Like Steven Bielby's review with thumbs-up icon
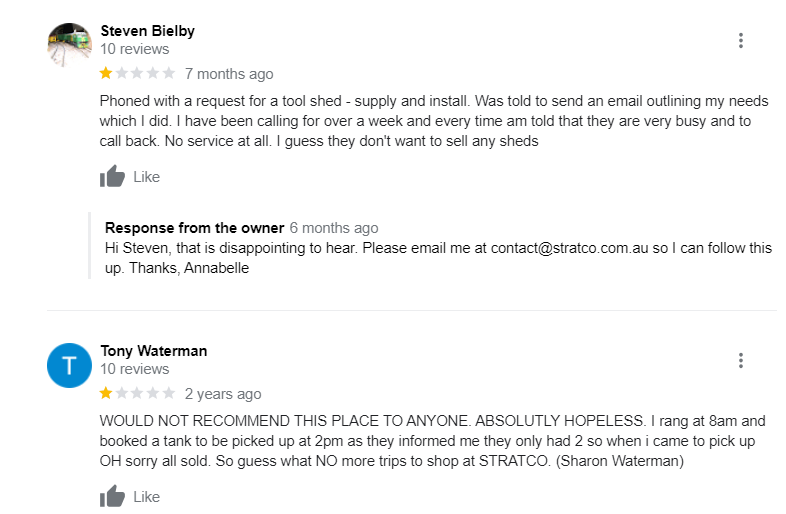The width and height of the screenshot is (786, 514). [x=112, y=177]
